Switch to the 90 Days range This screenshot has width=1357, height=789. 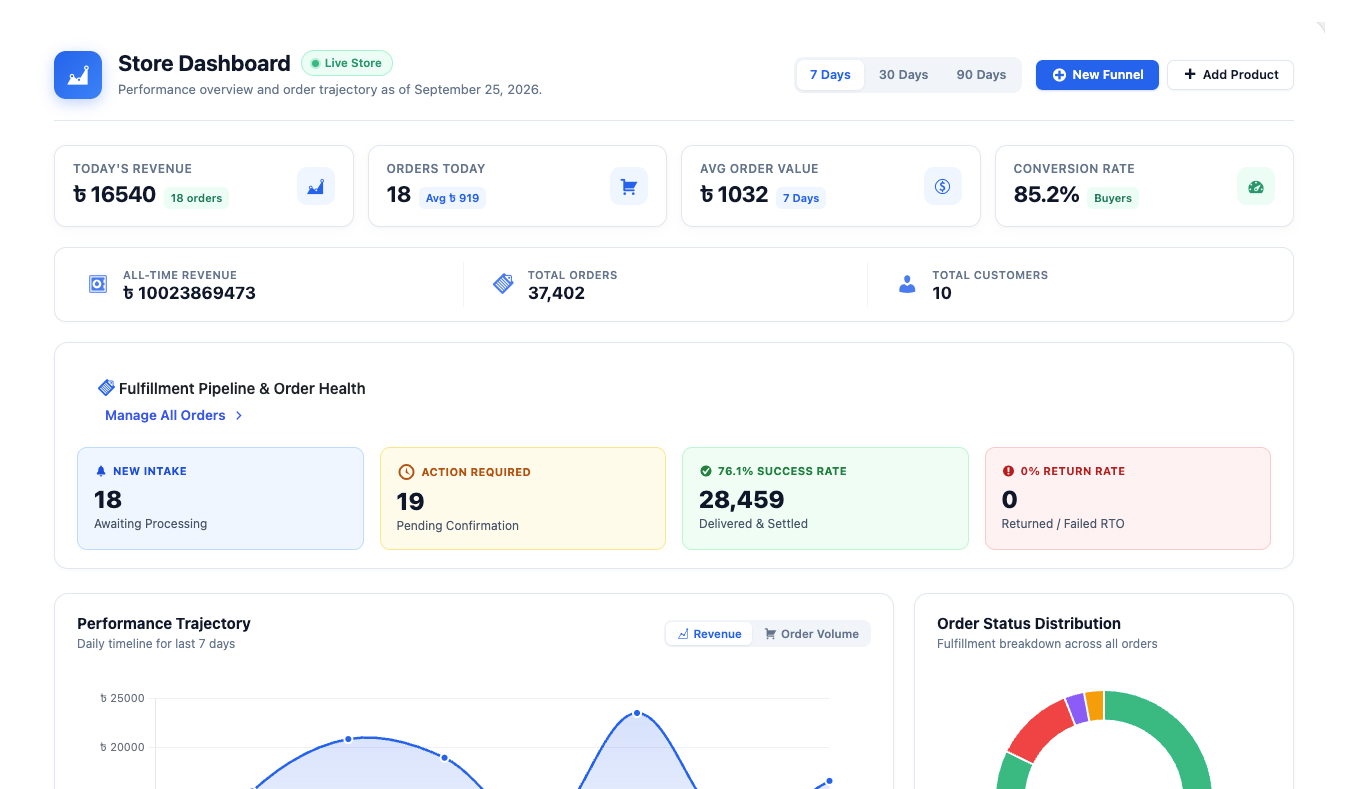[981, 75]
